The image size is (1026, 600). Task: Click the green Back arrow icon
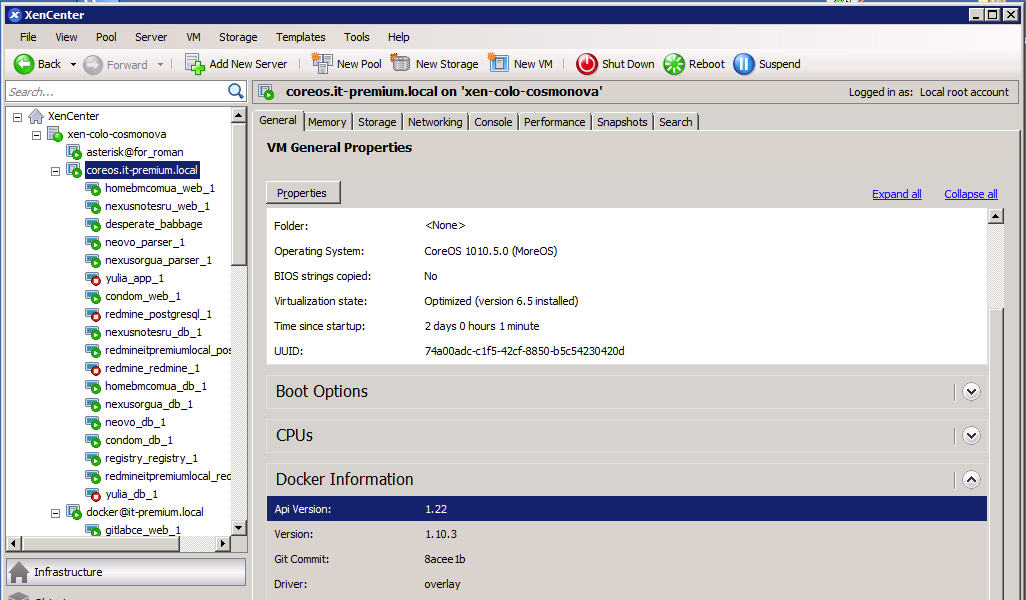pos(24,64)
